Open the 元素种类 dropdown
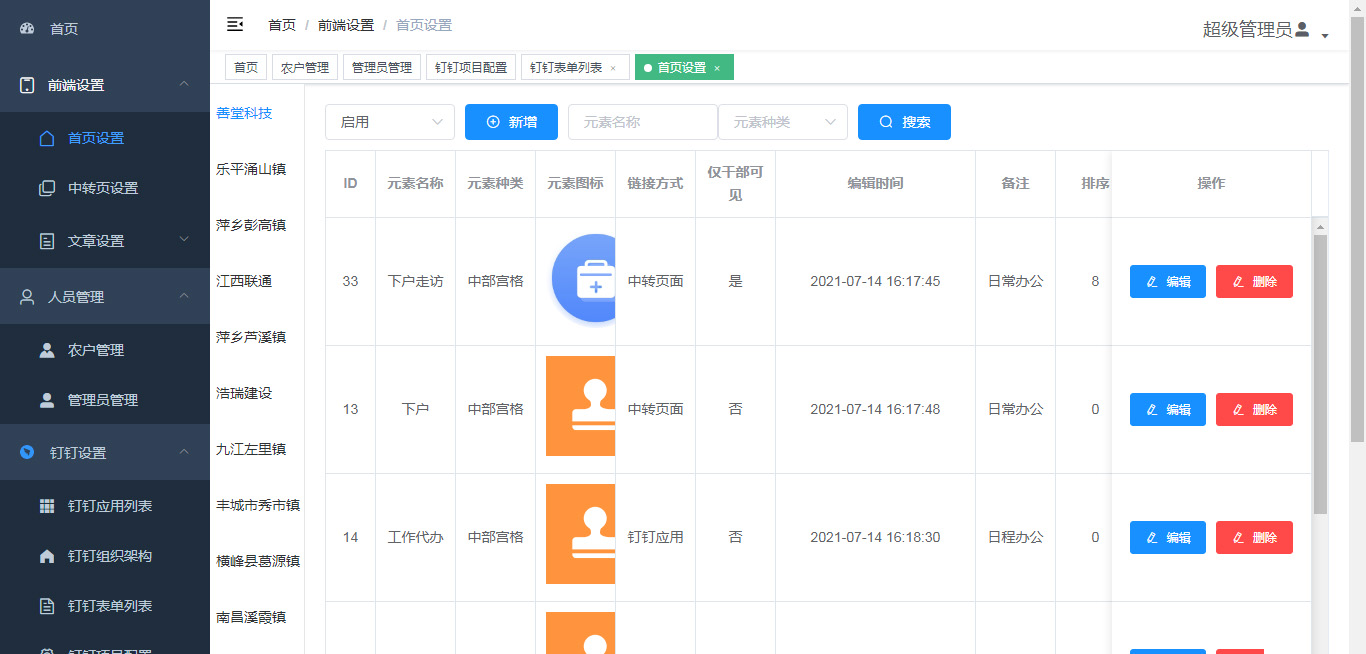 click(x=782, y=122)
